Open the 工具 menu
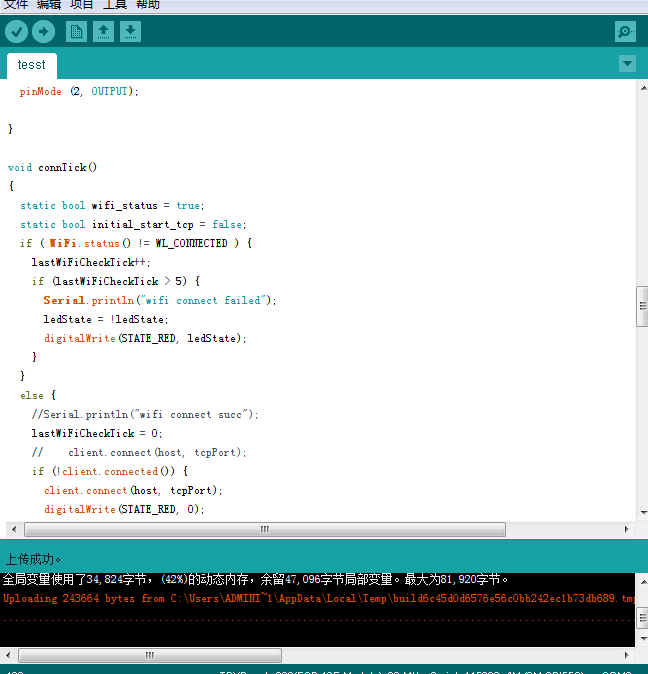Image resolution: width=648 pixels, height=674 pixels. pyautogui.click(x=115, y=5)
